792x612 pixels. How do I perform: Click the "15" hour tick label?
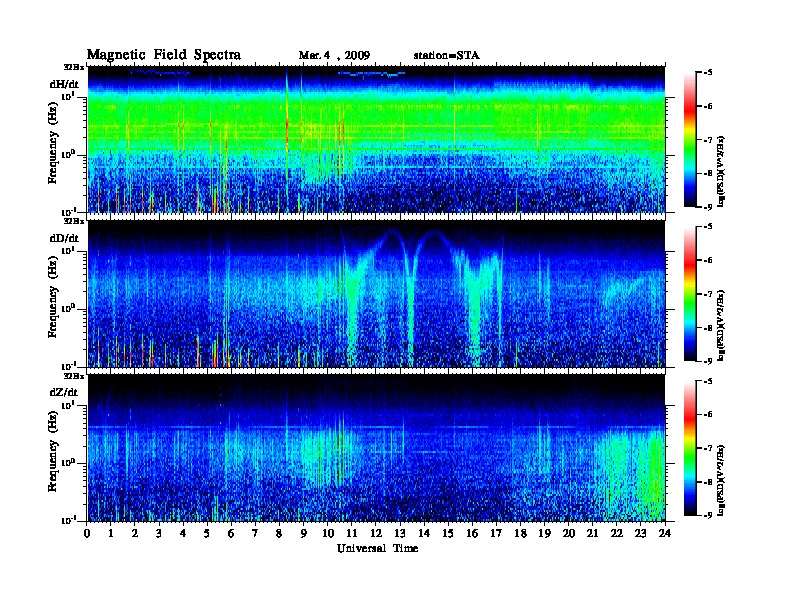(448, 533)
